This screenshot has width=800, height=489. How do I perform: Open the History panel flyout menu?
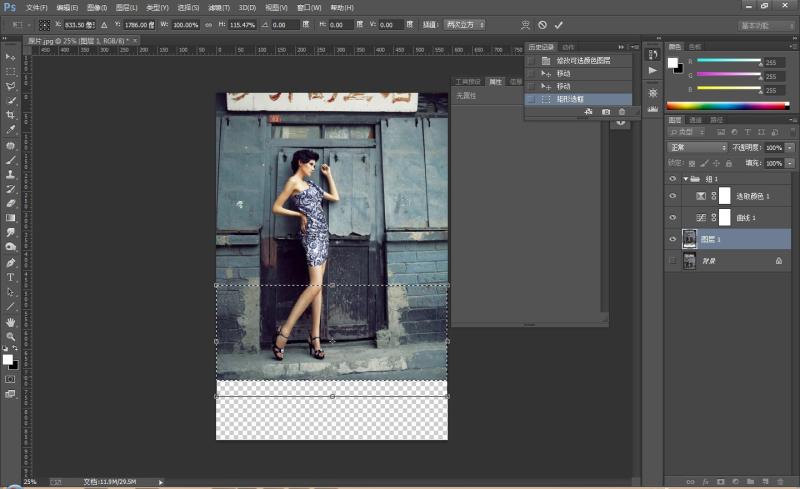[x=634, y=47]
